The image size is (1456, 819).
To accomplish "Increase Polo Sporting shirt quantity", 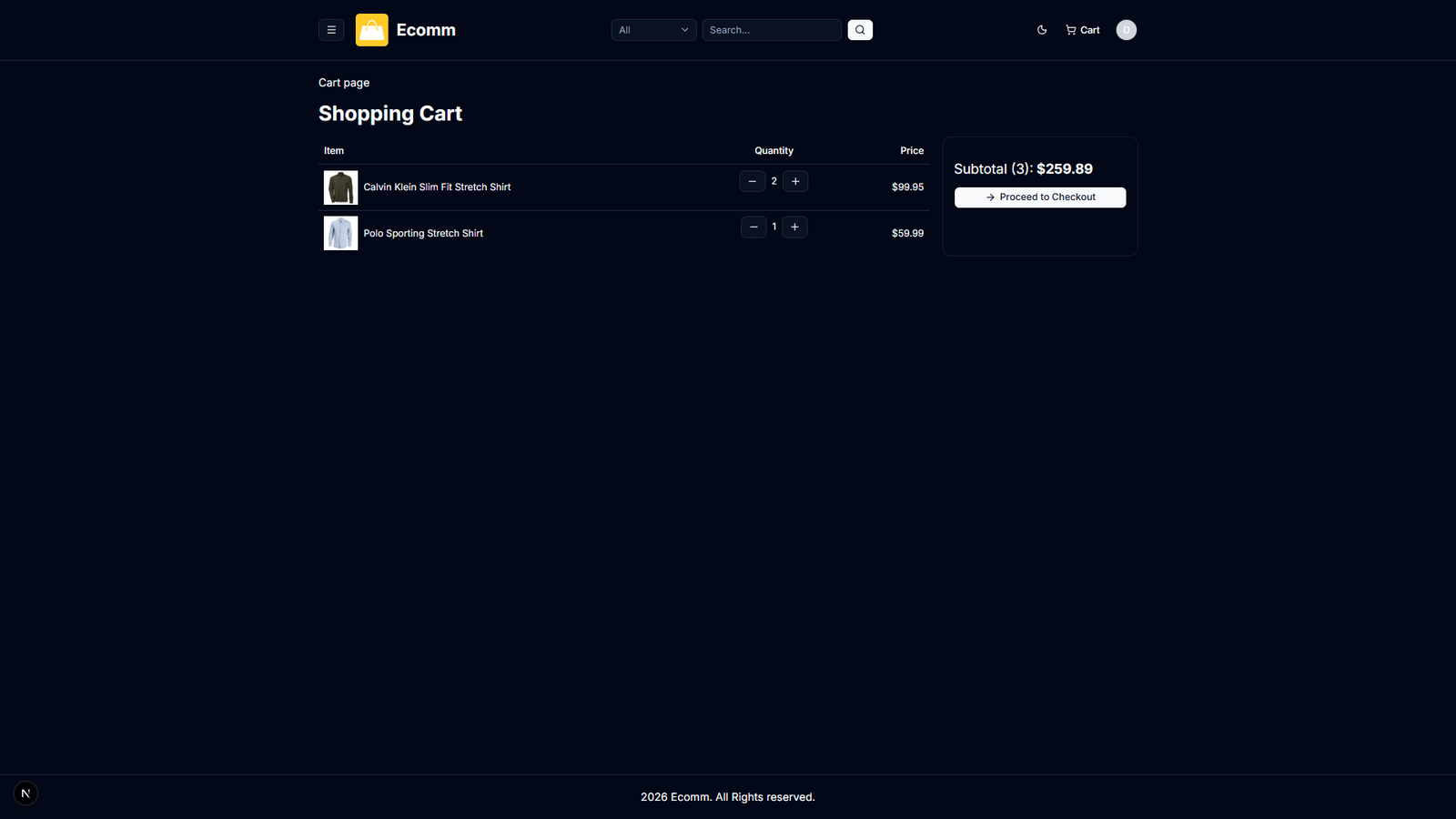I will pos(794,227).
